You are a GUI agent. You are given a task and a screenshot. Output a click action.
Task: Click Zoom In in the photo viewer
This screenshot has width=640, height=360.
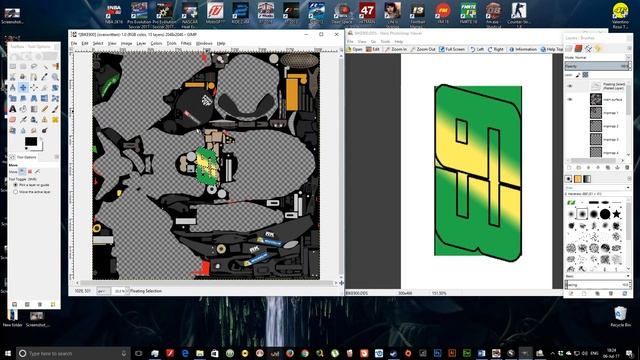point(396,49)
